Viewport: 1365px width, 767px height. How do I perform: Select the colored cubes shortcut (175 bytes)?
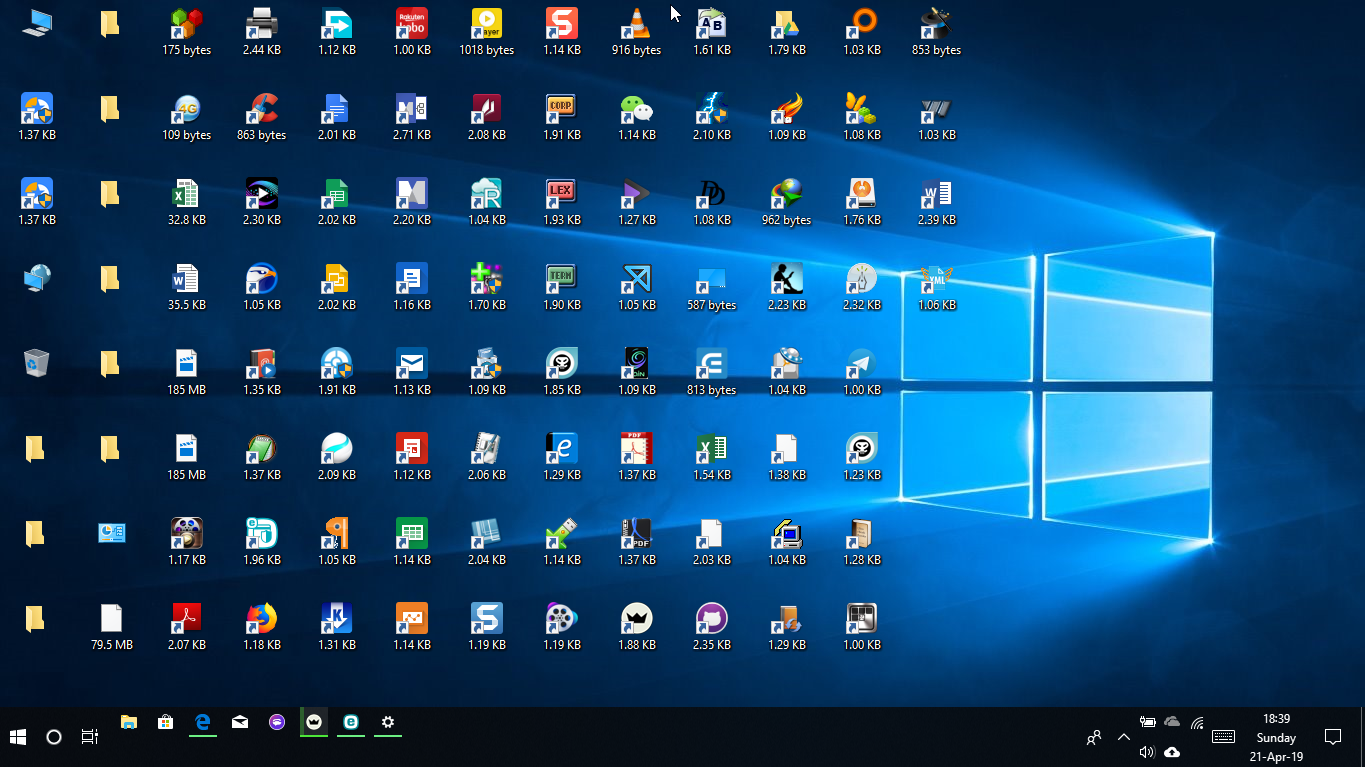pos(186,23)
